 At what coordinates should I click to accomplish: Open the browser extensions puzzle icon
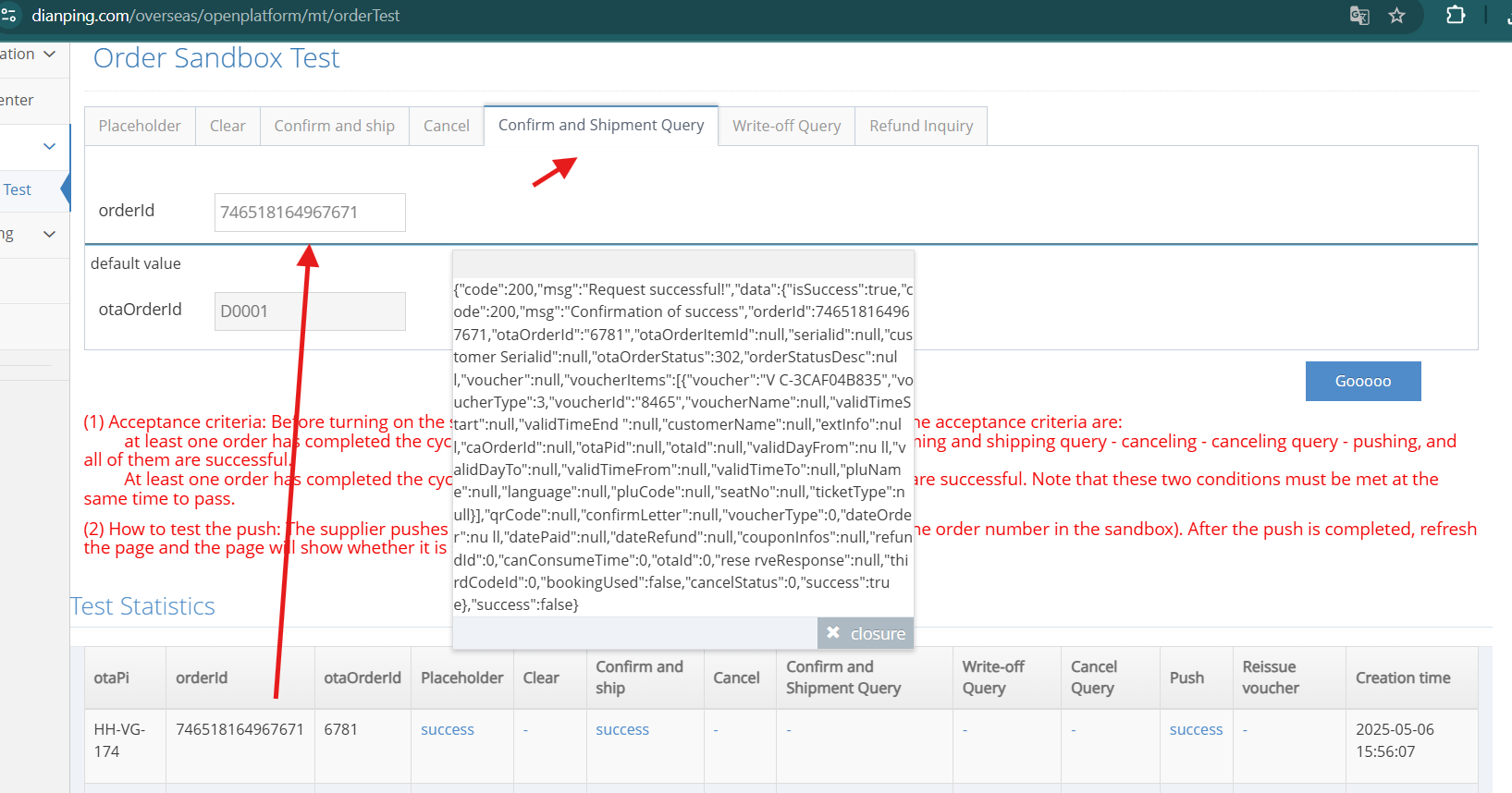[x=1455, y=16]
